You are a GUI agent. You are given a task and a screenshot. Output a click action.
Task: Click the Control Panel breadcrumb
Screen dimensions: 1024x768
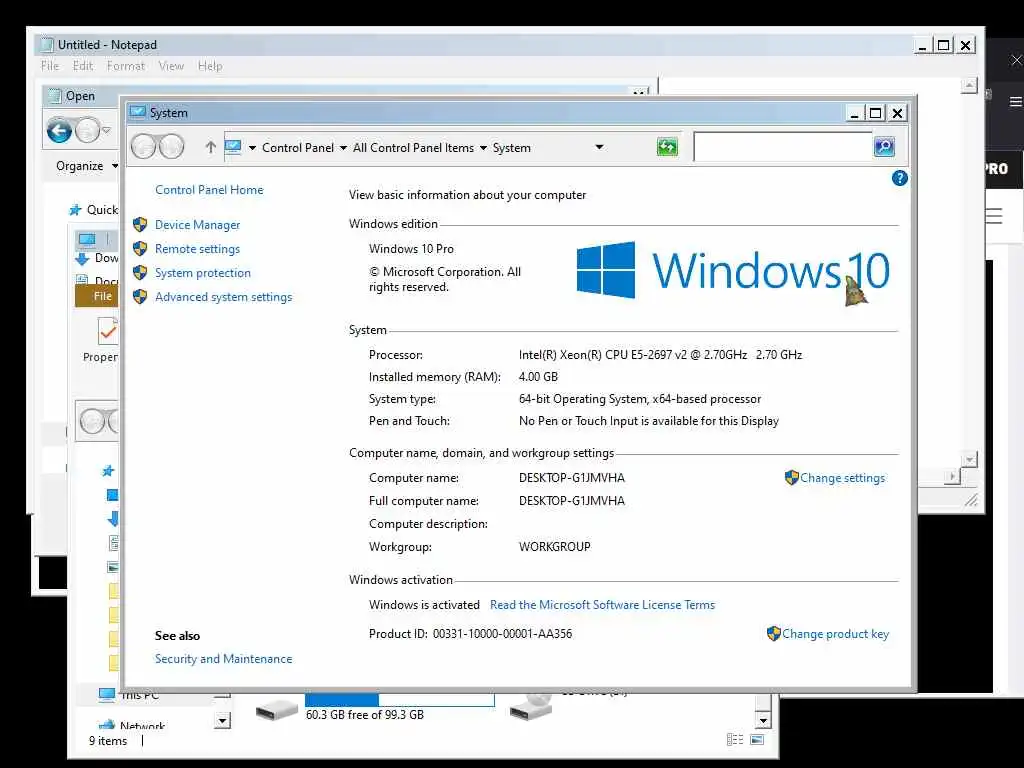(298, 148)
